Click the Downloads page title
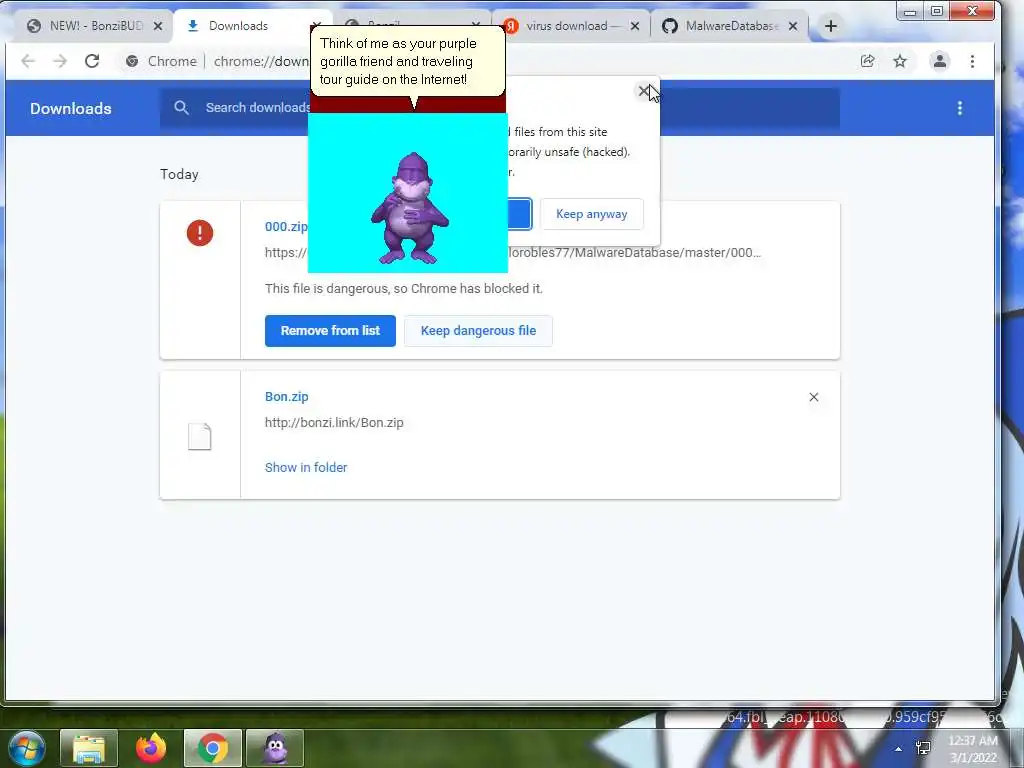 (x=71, y=108)
